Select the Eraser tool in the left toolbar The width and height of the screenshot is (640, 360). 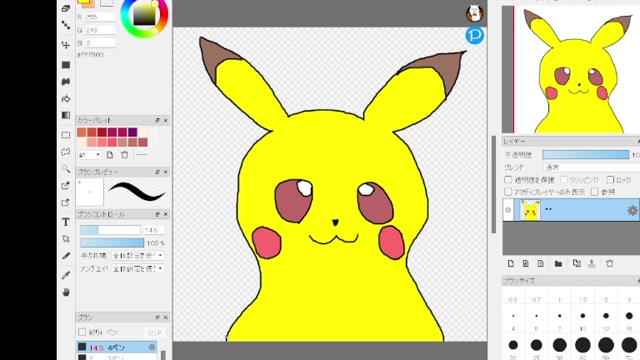pyautogui.click(x=66, y=9)
